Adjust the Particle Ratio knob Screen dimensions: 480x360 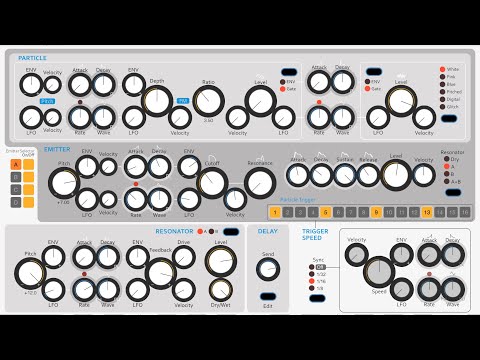click(209, 101)
